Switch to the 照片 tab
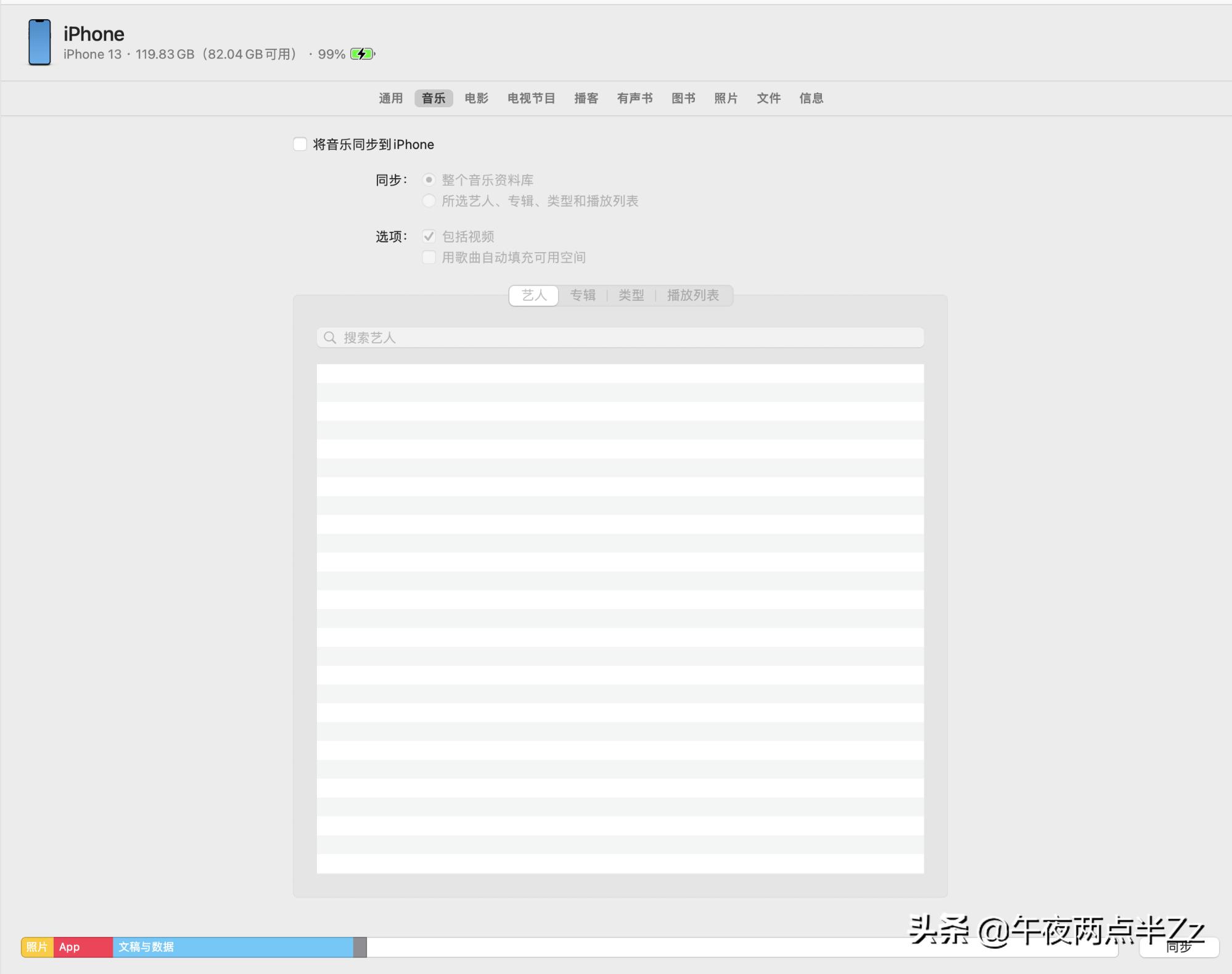The width and height of the screenshot is (1232, 974). click(x=726, y=98)
